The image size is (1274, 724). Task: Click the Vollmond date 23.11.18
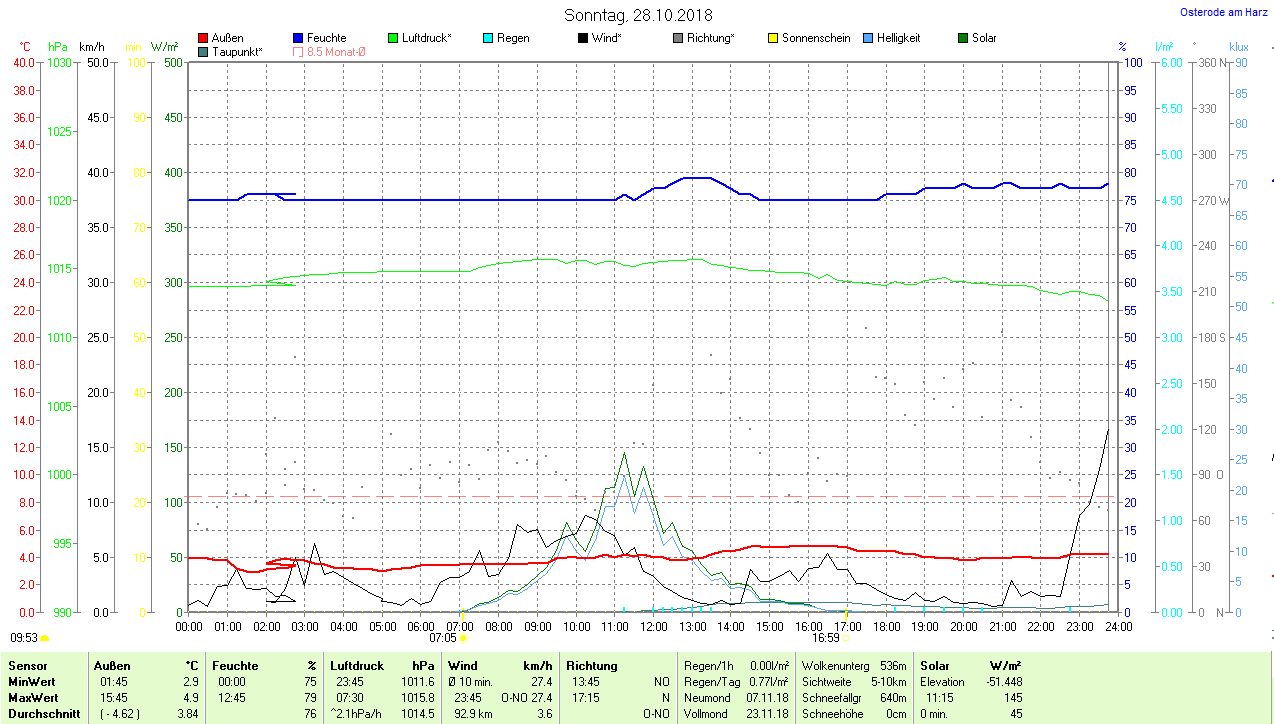[766, 714]
